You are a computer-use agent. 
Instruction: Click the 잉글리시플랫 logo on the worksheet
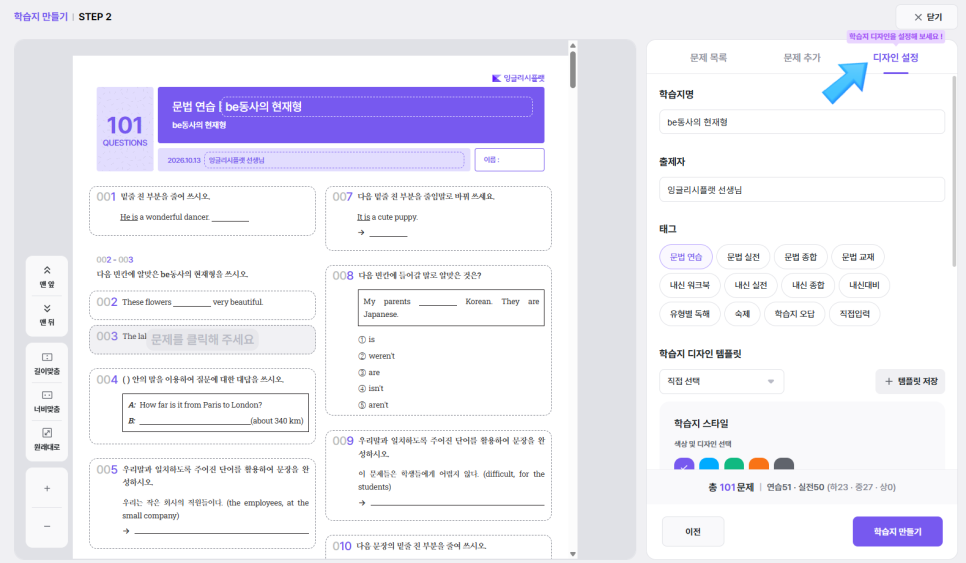tap(518, 78)
